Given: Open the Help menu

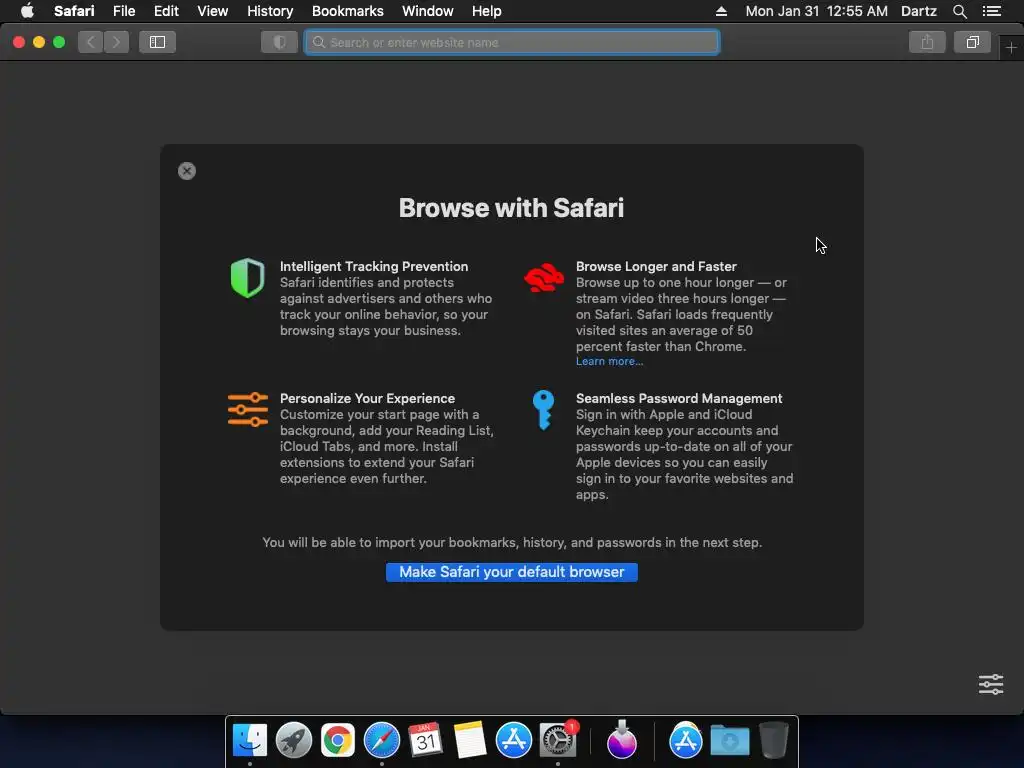Looking at the screenshot, I should (487, 11).
